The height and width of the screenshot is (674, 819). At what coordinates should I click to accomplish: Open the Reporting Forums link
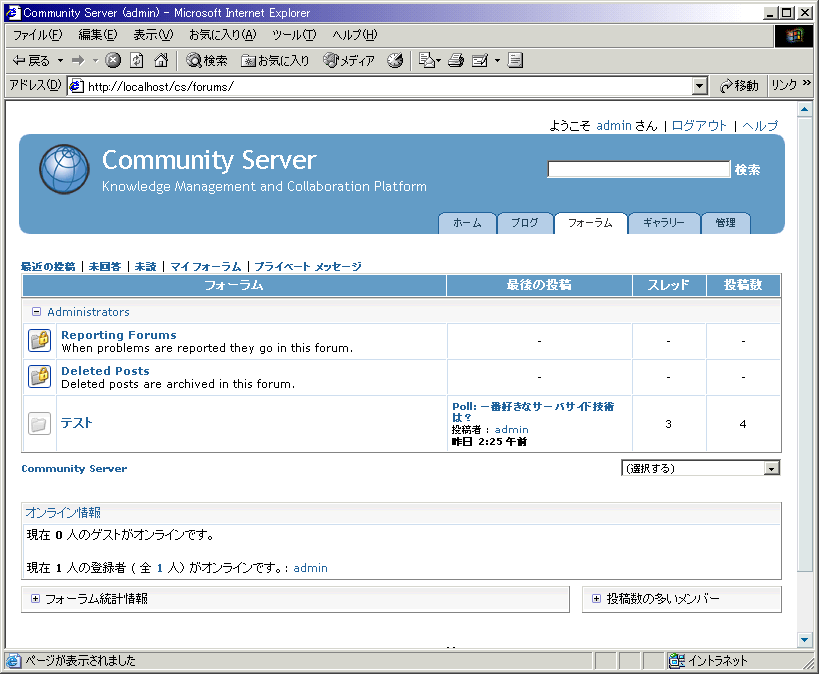coord(119,335)
